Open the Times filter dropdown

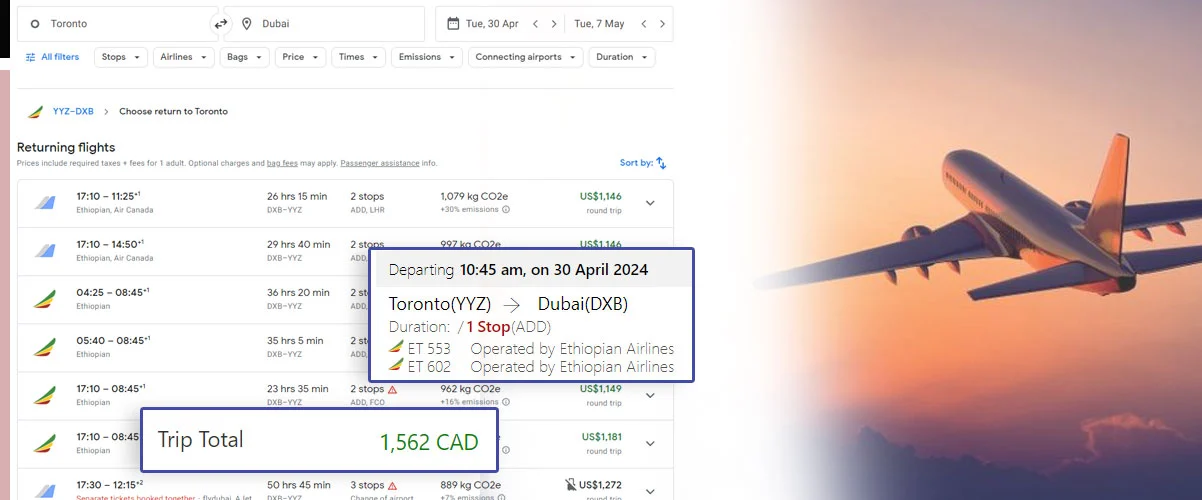click(x=358, y=57)
